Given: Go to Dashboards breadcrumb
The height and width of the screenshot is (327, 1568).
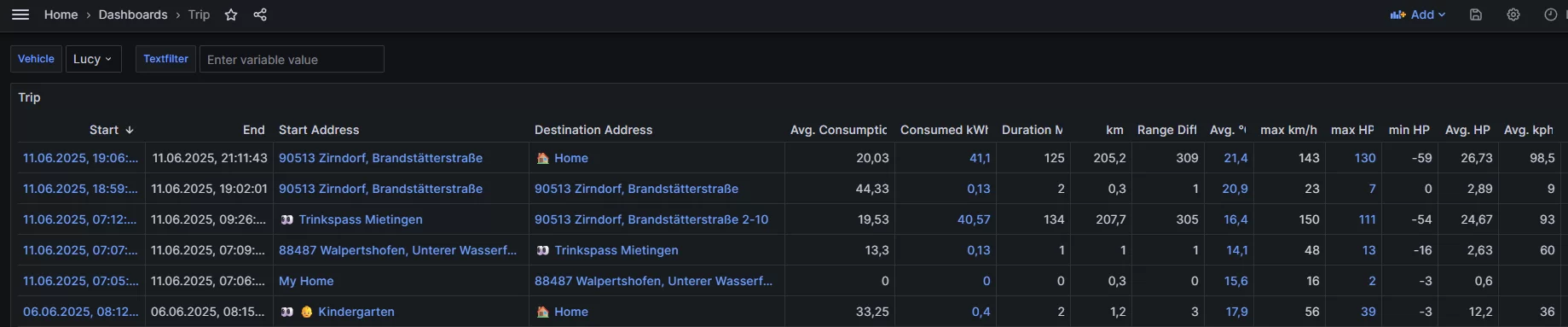Looking at the screenshot, I should [133, 15].
